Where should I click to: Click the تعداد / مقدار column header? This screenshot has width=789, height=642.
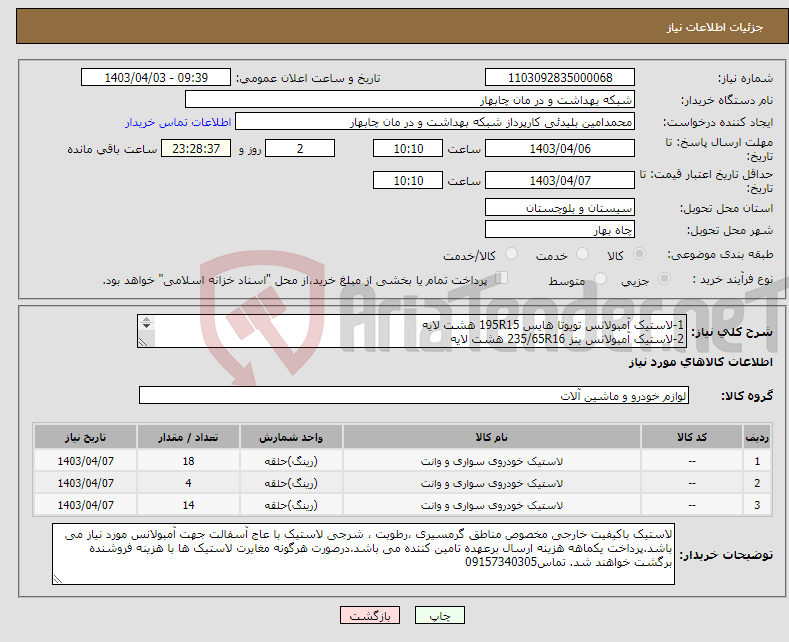[x=188, y=437]
